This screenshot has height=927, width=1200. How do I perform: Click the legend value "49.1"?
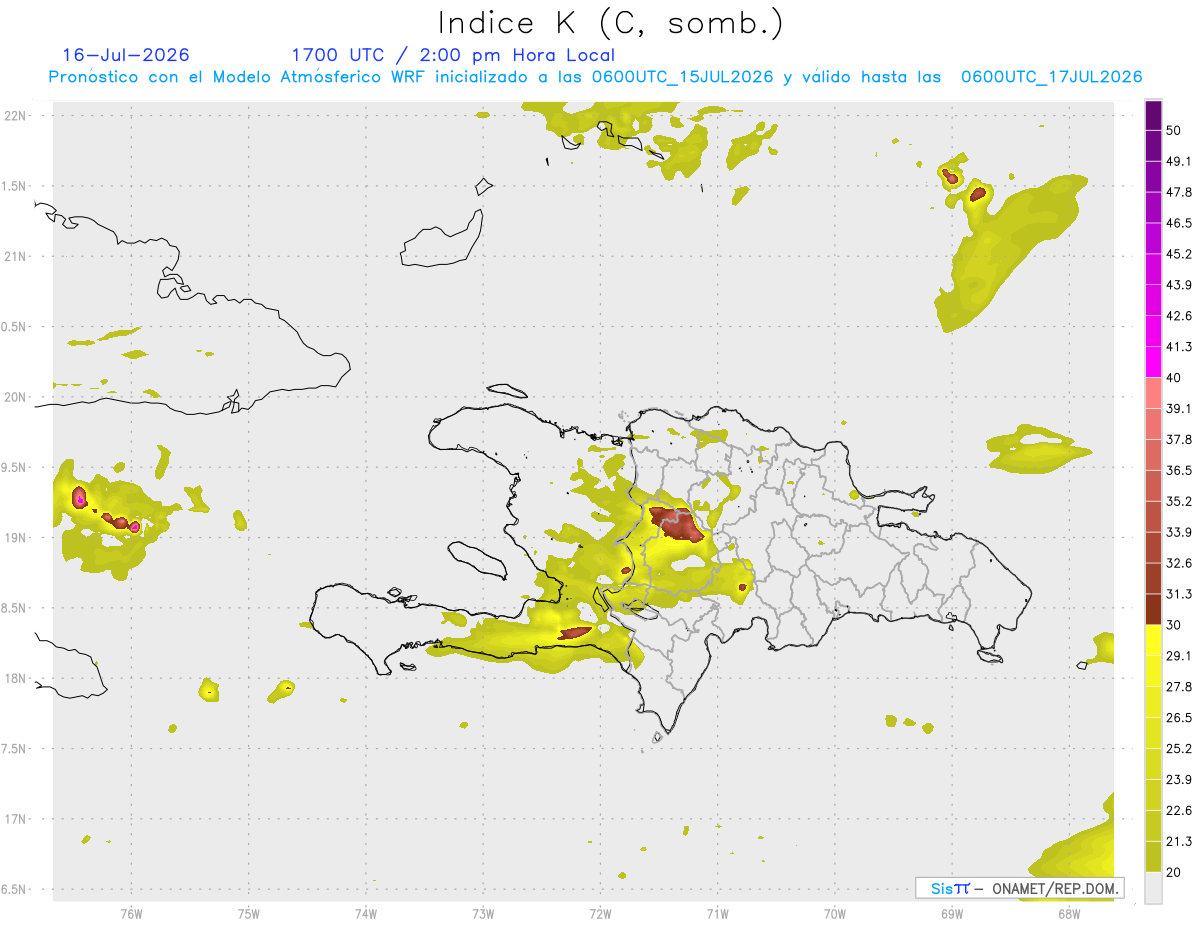(x=1179, y=162)
